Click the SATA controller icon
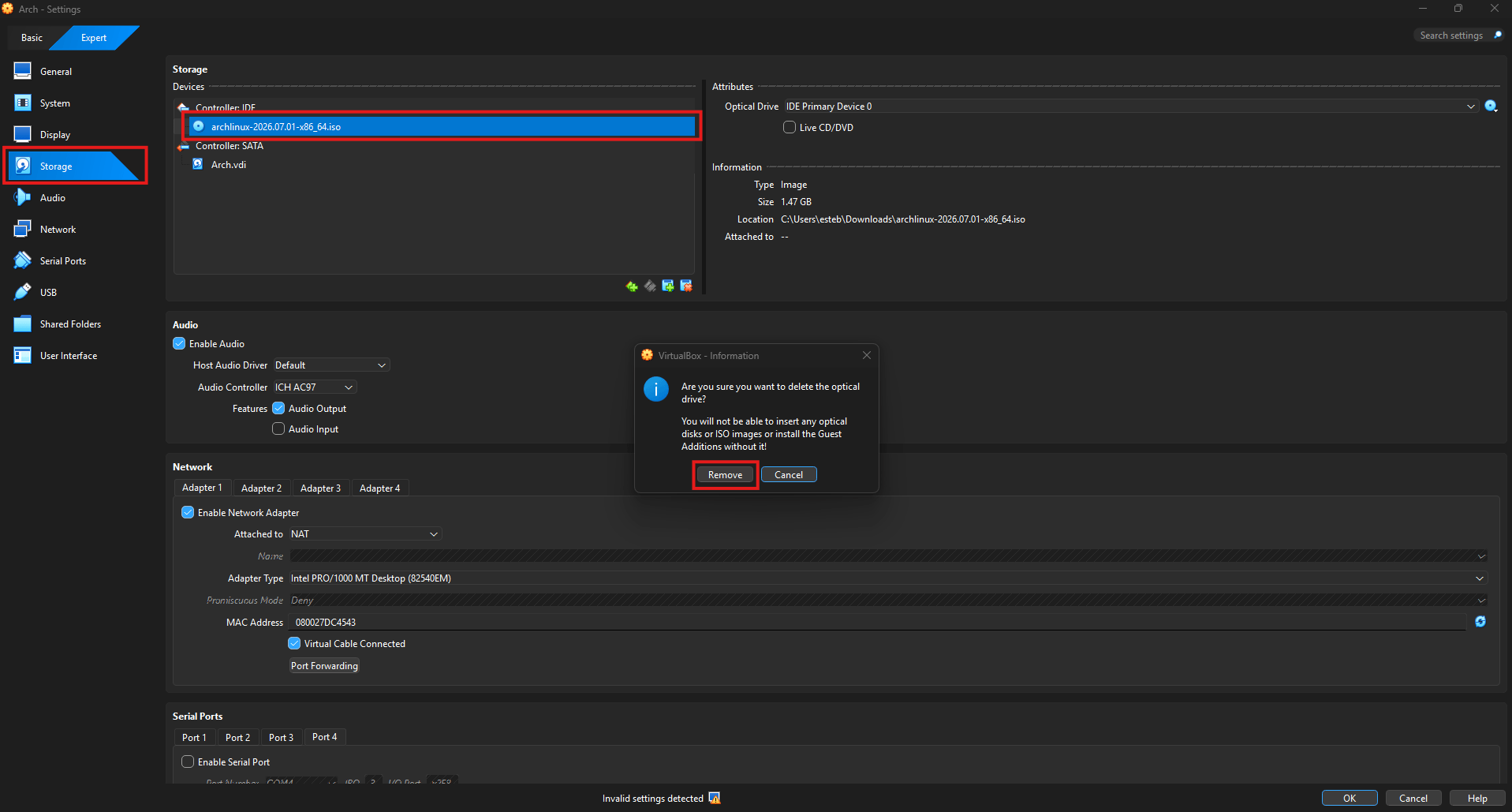Image resolution: width=1512 pixels, height=812 pixels. tap(184, 146)
